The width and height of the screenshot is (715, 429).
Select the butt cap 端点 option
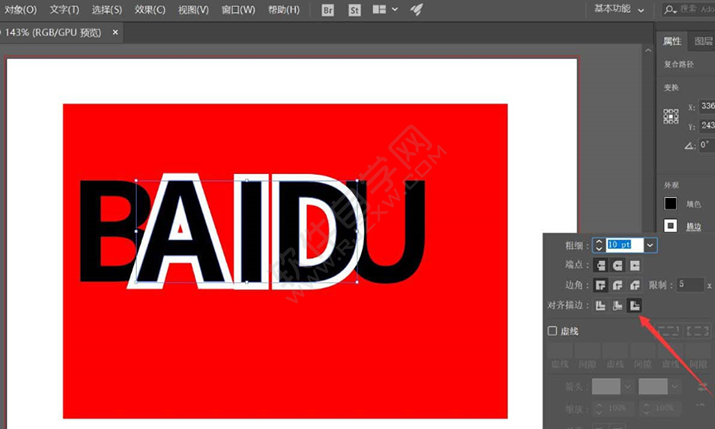pyautogui.click(x=601, y=265)
